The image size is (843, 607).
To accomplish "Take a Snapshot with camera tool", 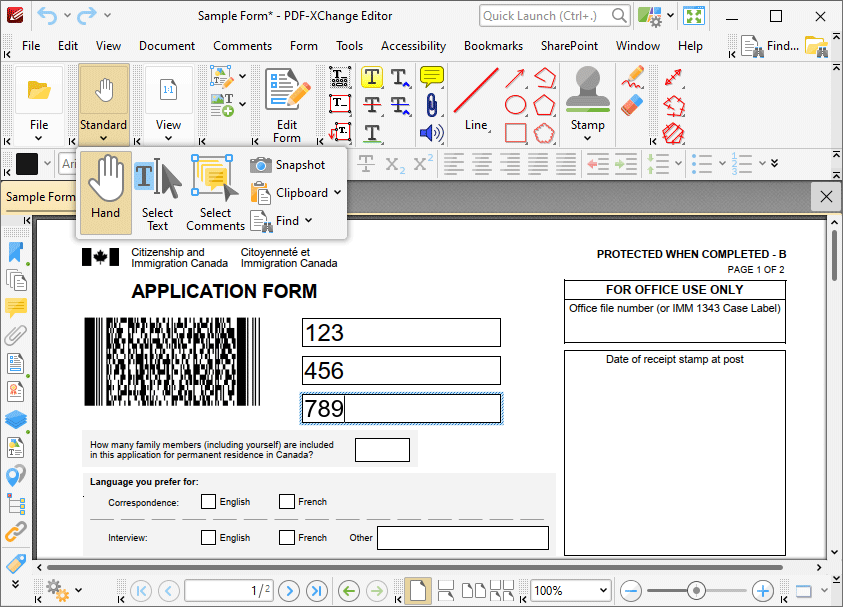I will point(288,165).
